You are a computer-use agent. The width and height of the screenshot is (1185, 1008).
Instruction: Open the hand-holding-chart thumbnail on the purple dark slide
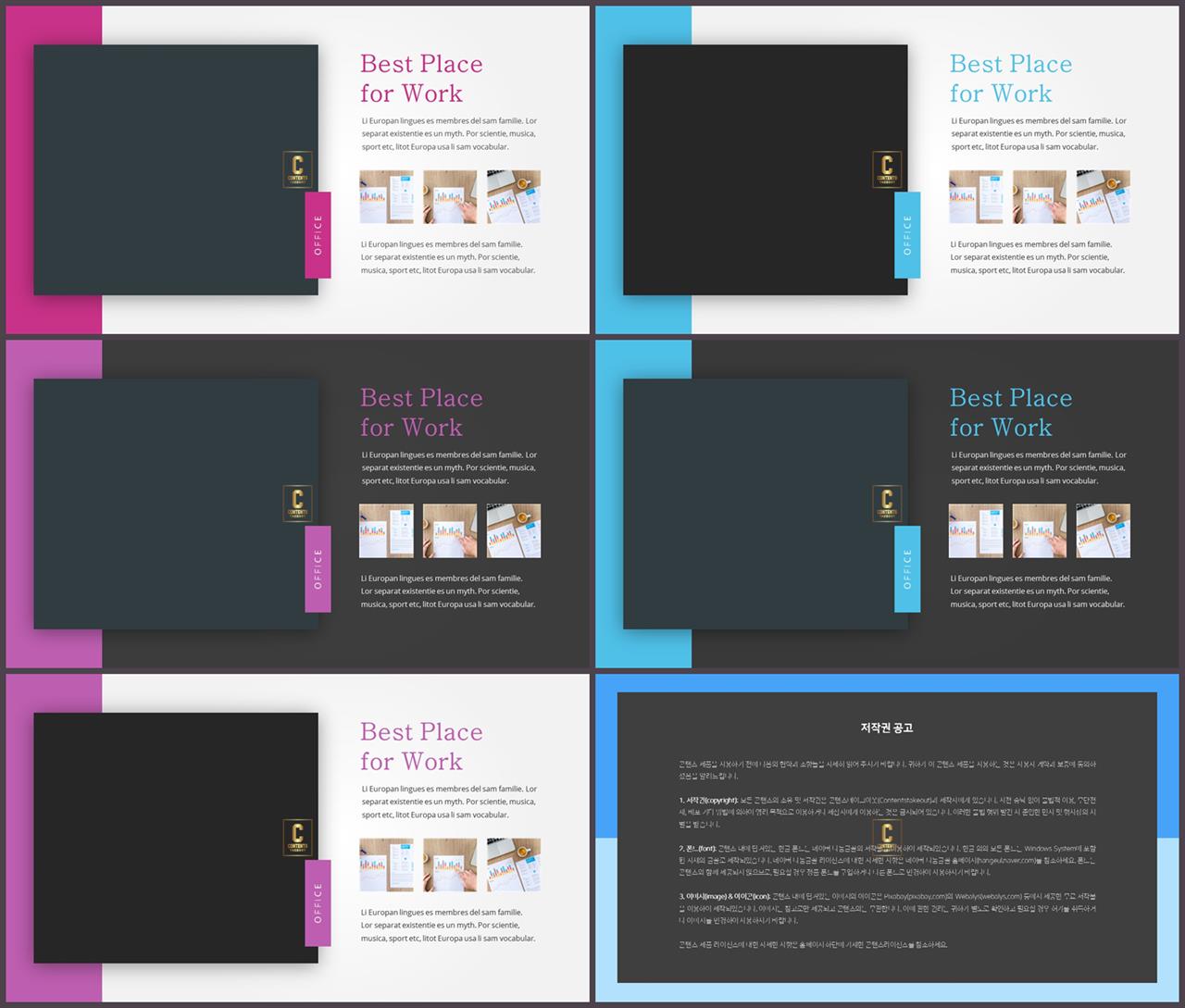[450, 530]
